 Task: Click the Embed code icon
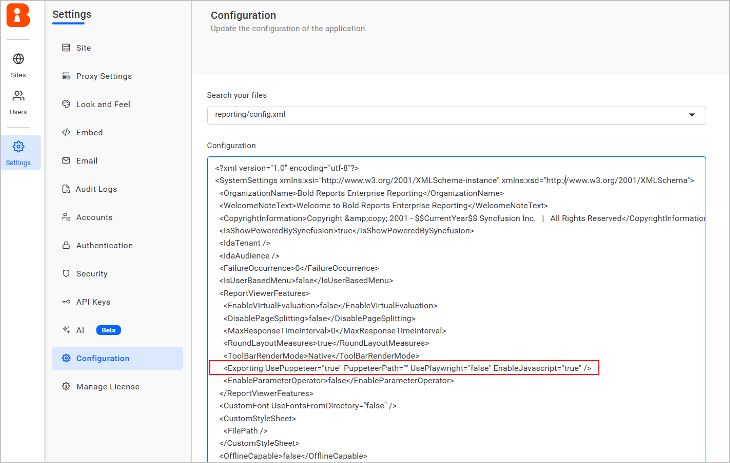pyautogui.click(x=66, y=132)
